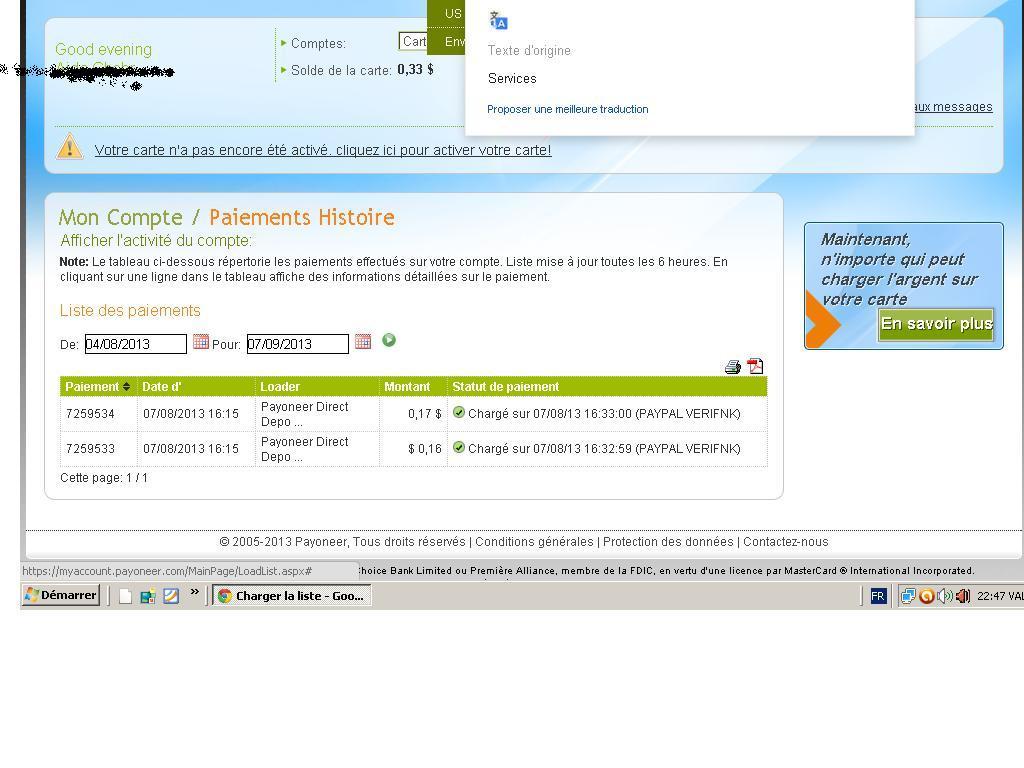Click the Paiements Histoire heading text
This screenshot has width=1024, height=768.
[302, 217]
